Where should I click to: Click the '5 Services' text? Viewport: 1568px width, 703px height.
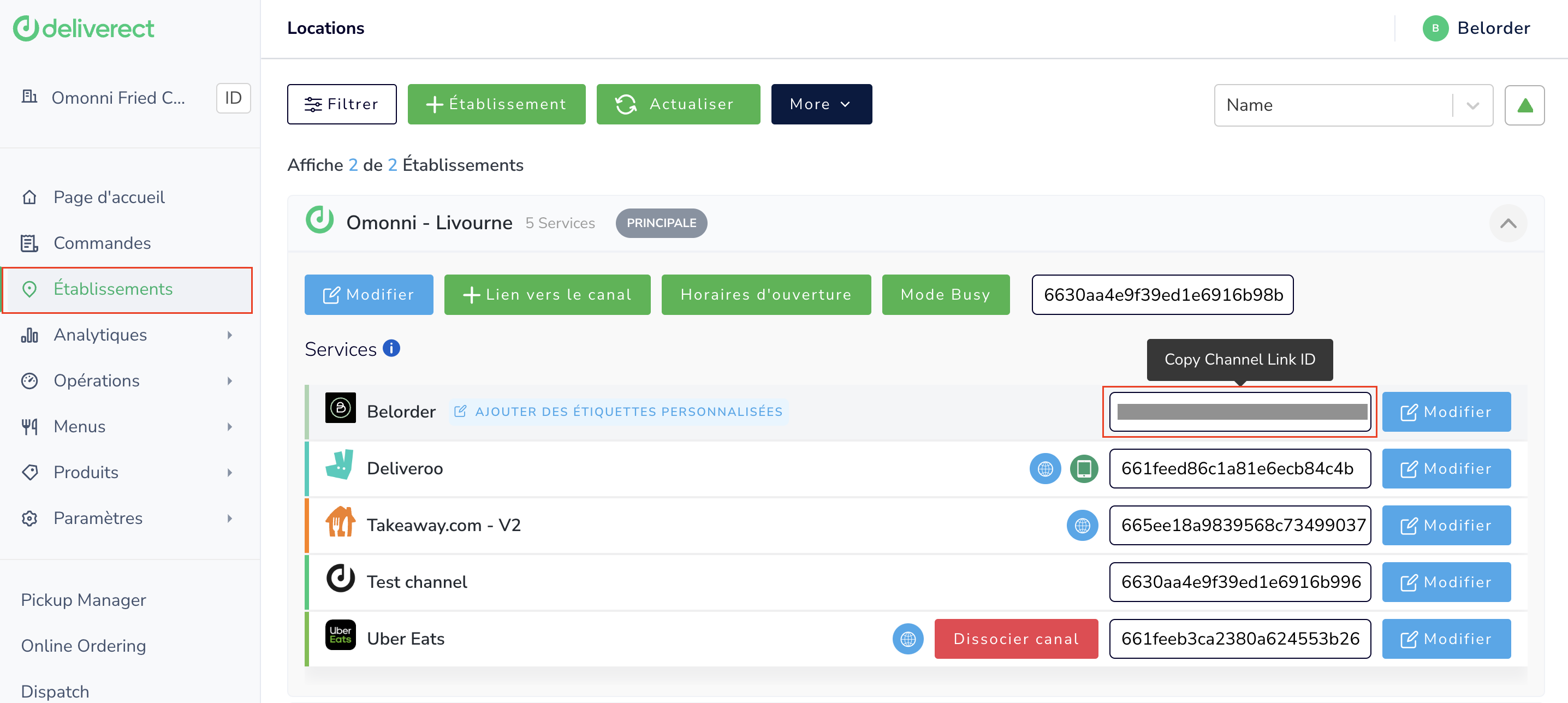(560, 223)
